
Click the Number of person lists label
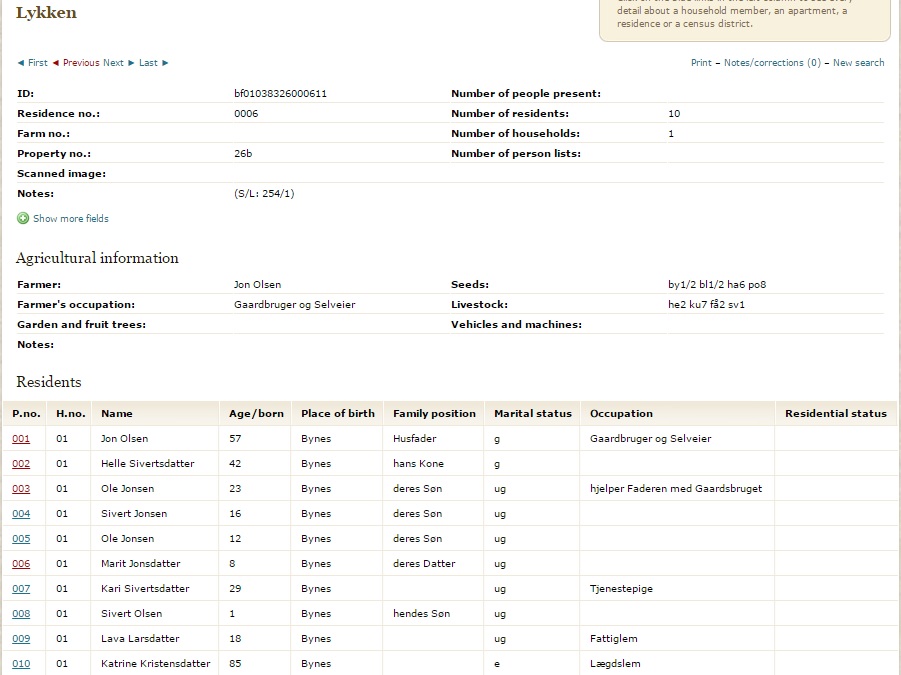[516, 153]
